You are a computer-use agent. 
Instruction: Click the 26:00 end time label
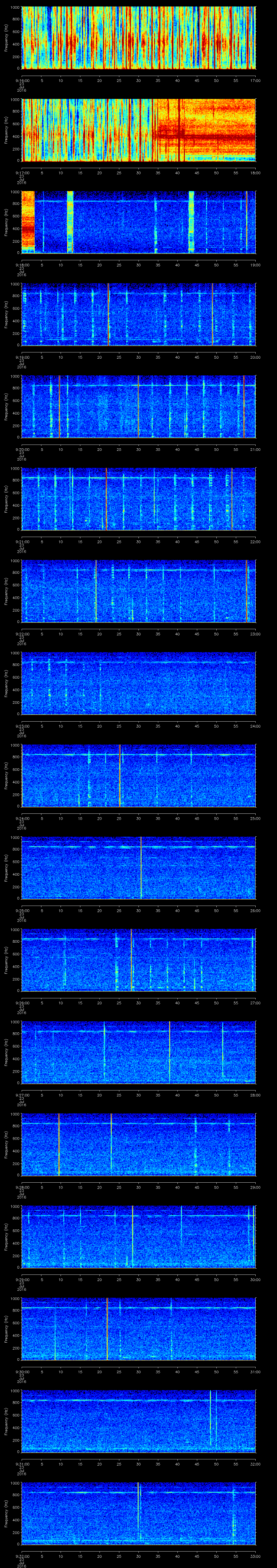coord(255,910)
